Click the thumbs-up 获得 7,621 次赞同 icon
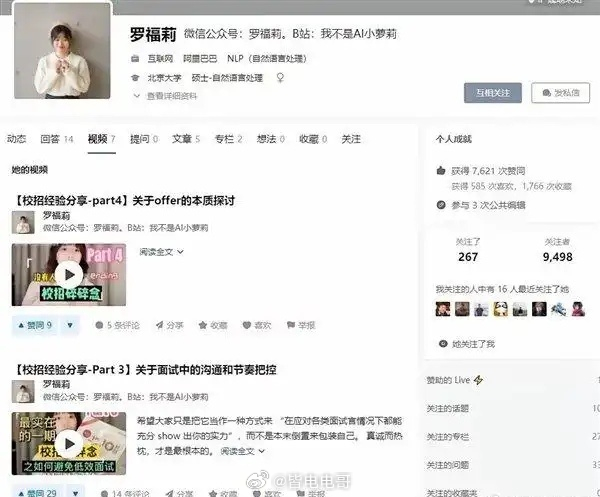This screenshot has width=600, height=497. point(441,171)
